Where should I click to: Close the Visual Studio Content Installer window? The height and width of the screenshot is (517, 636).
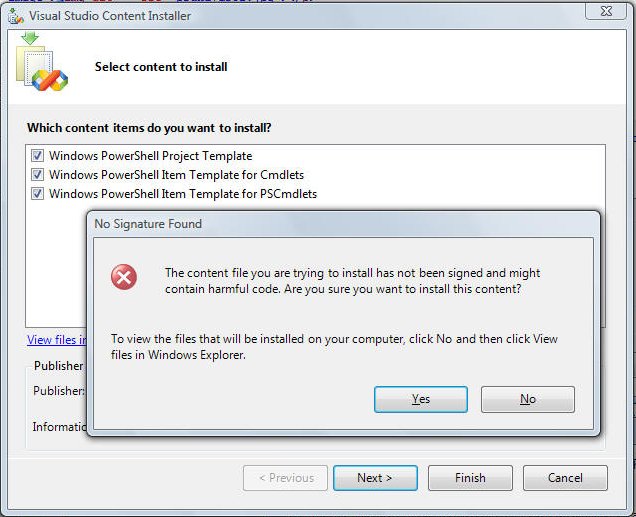tap(606, 11)
